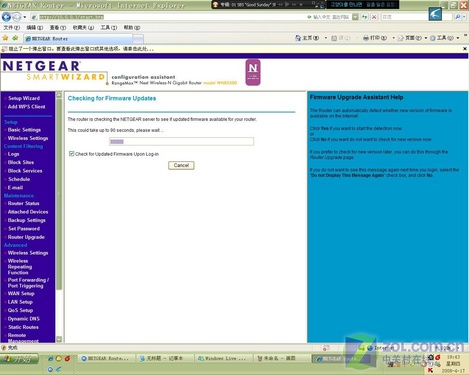Open the Block Services link
469x375 pixels.
coord(25,171)
